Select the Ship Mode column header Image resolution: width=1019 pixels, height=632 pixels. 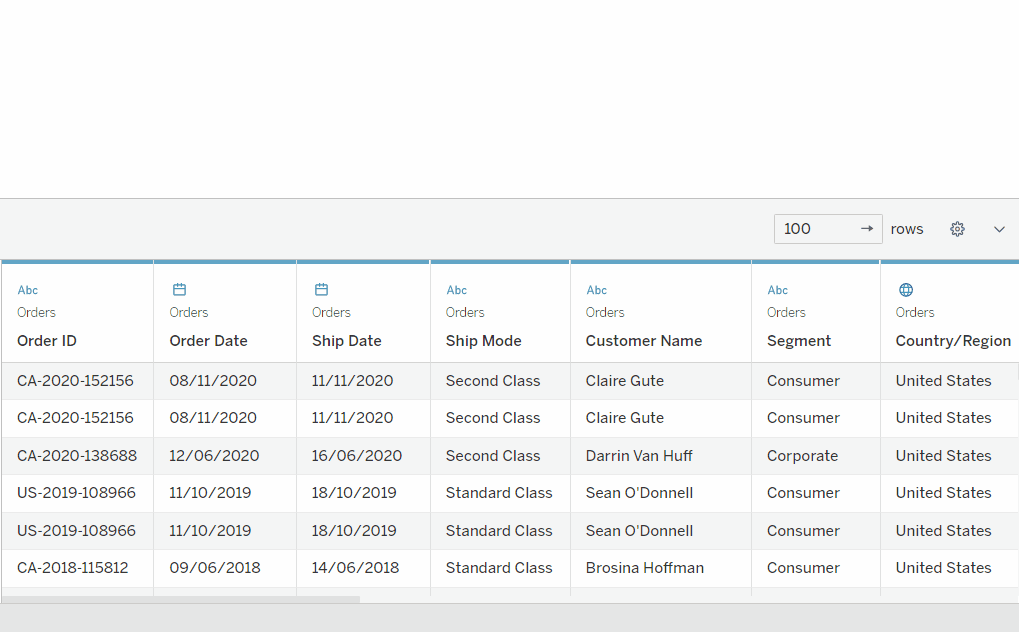click(484, 341)
